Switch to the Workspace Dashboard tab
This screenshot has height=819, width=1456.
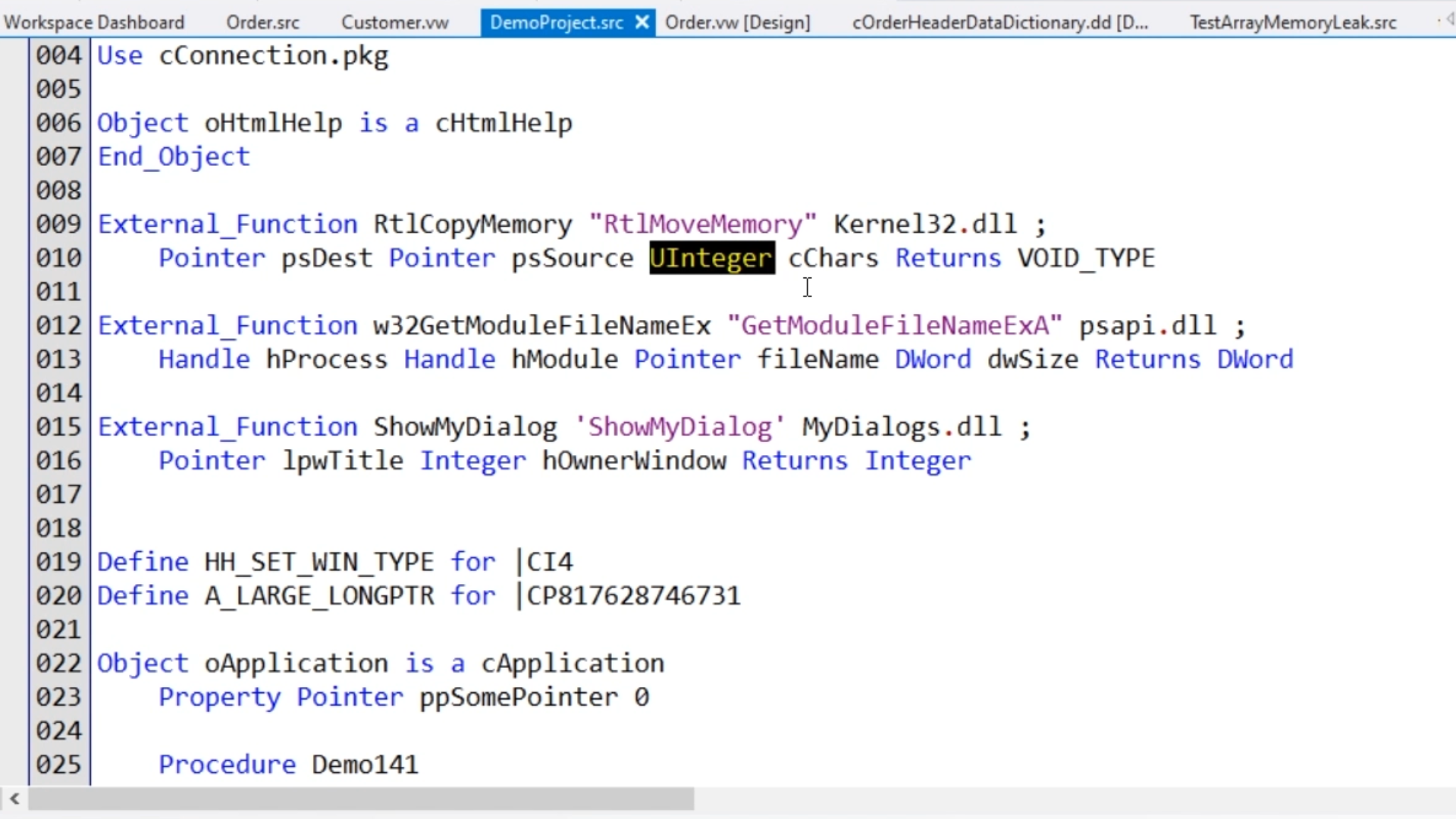pyautogui.click(x=94, y=22)
